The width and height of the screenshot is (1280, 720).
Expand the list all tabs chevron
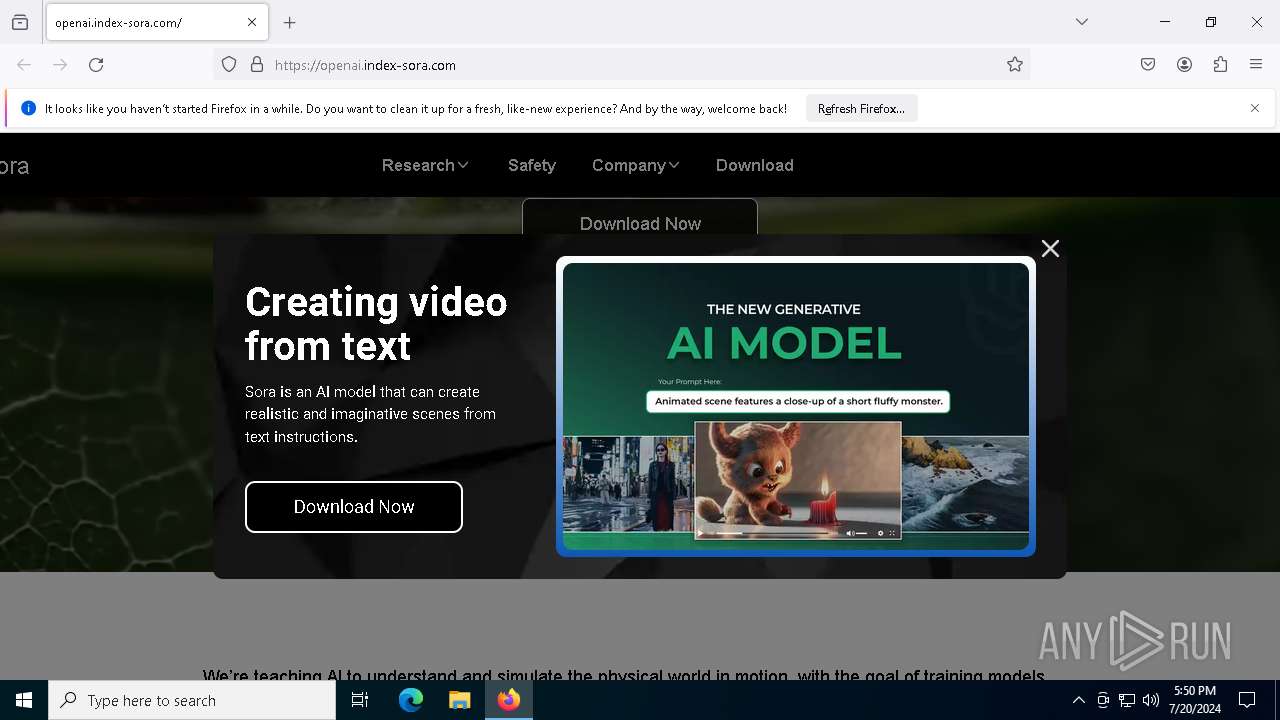coord(1082,22)
